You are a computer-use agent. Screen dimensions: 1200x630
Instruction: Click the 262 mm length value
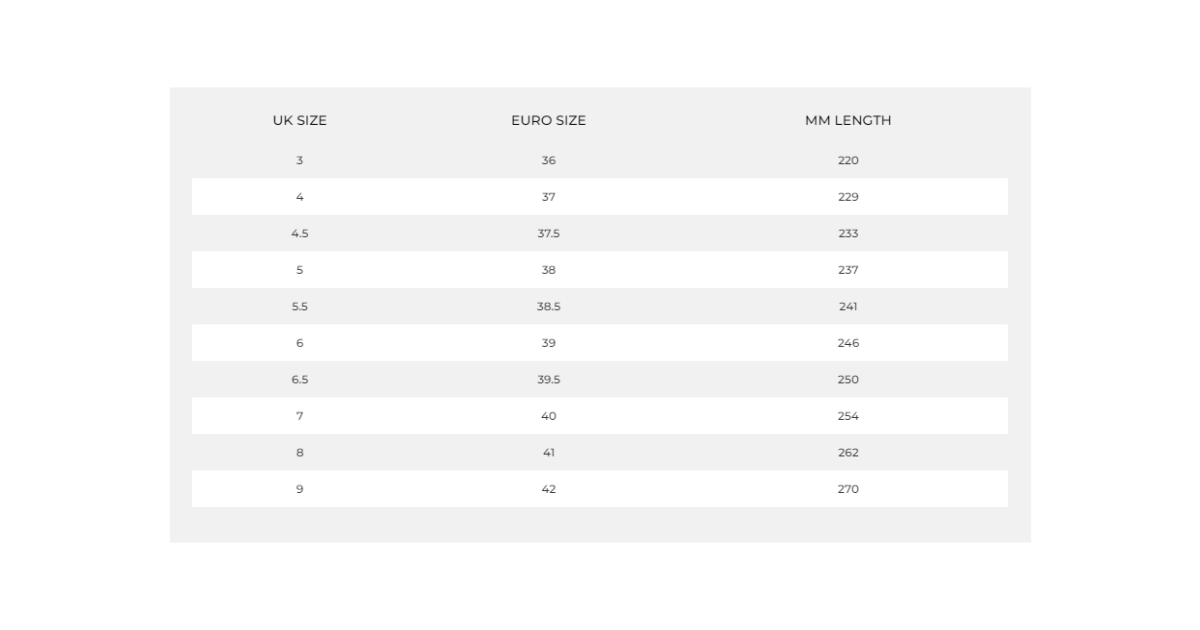pyautogui.click(x=848, y=452)
